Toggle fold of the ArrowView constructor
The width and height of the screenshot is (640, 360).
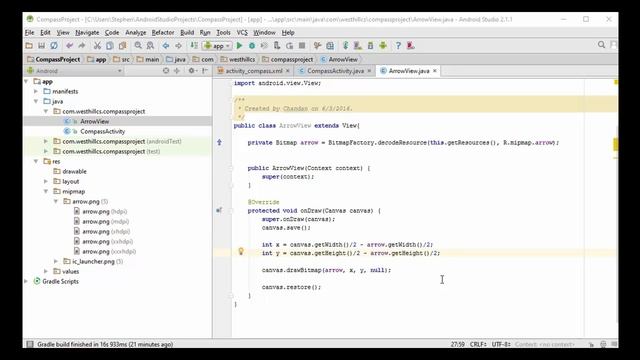pos(230,168)
